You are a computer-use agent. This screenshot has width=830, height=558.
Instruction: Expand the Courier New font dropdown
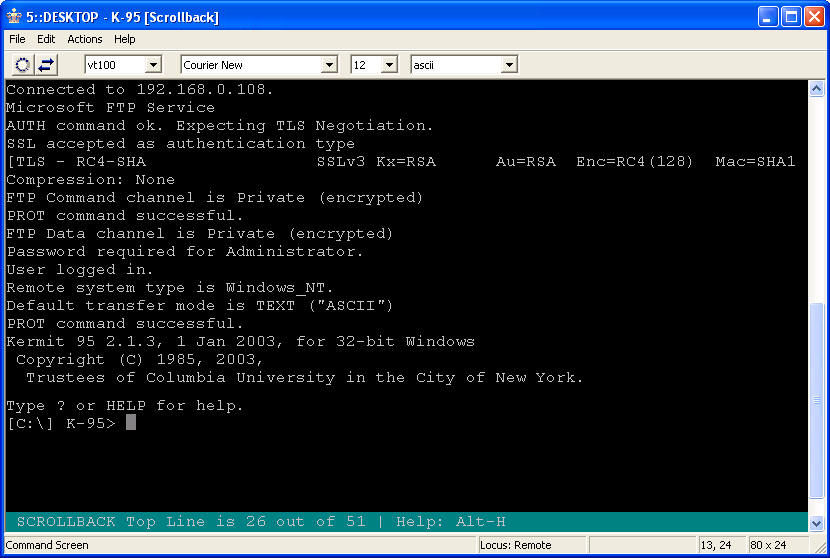(329, 65)
